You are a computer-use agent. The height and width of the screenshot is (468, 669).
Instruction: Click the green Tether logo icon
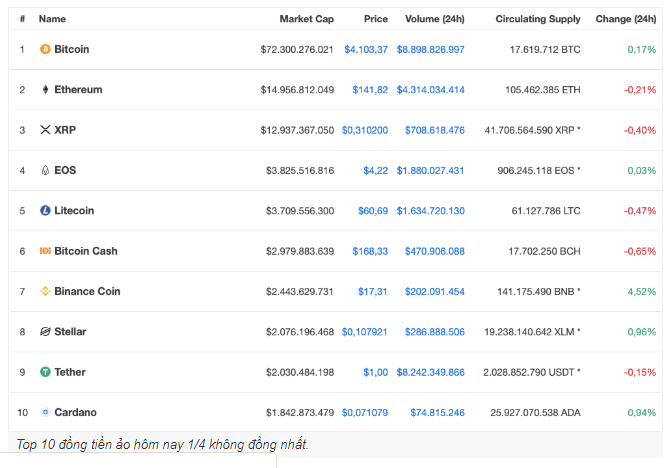[x=45, y=372]
